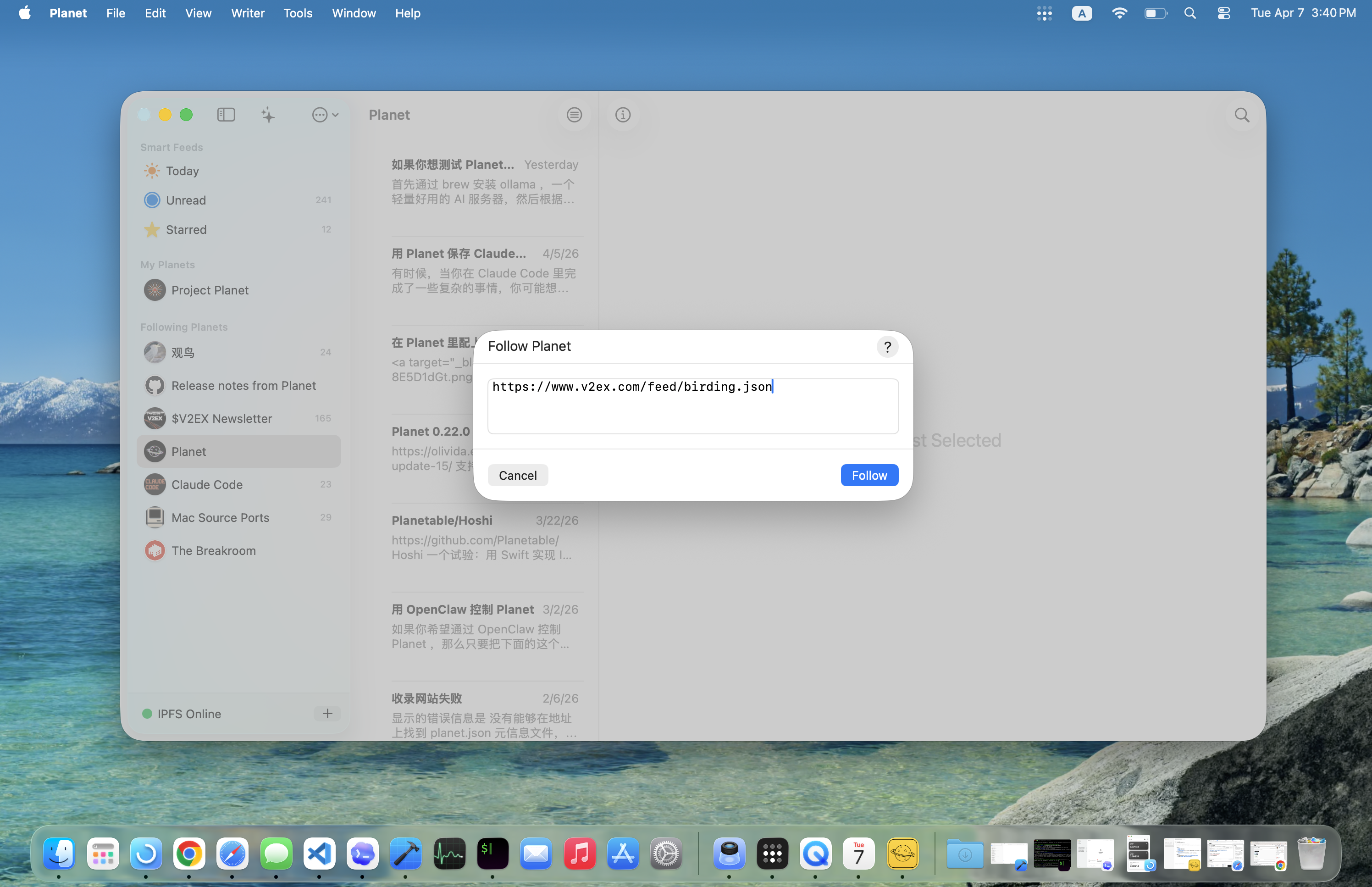Select the Starred smart feed

(x=185, y=229)
